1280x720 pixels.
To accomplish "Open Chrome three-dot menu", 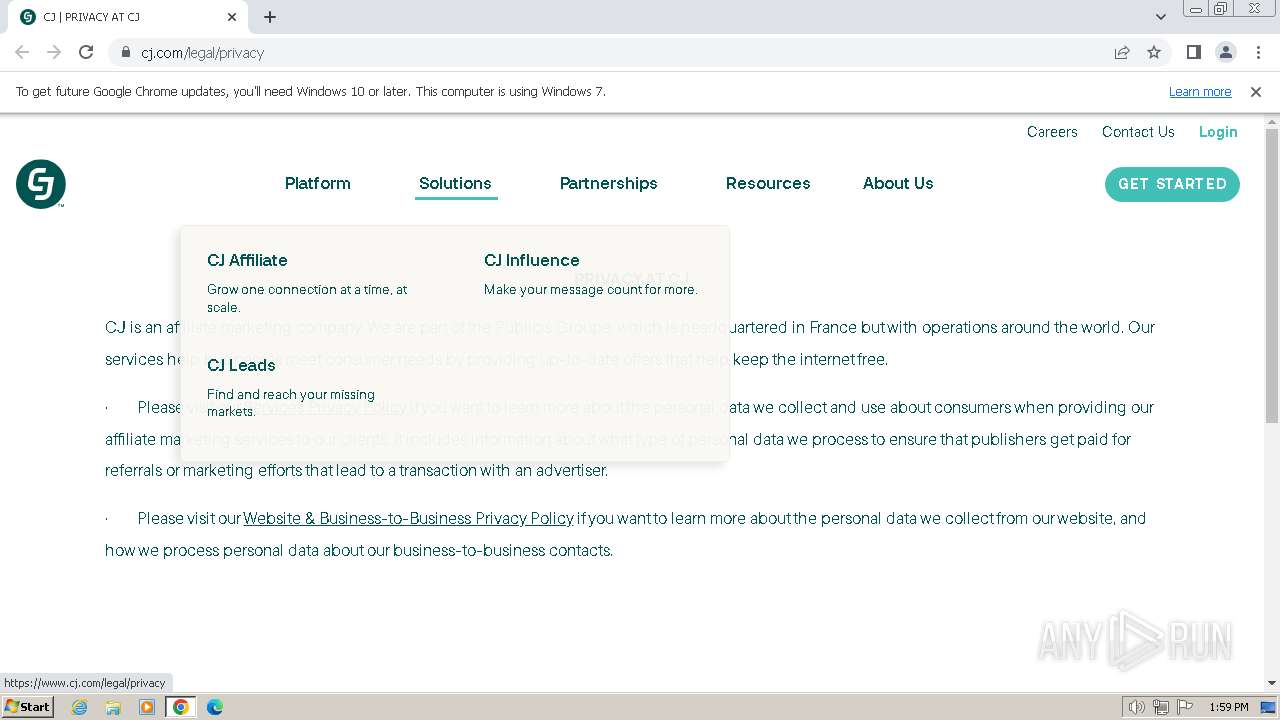I will point(1257,52).
